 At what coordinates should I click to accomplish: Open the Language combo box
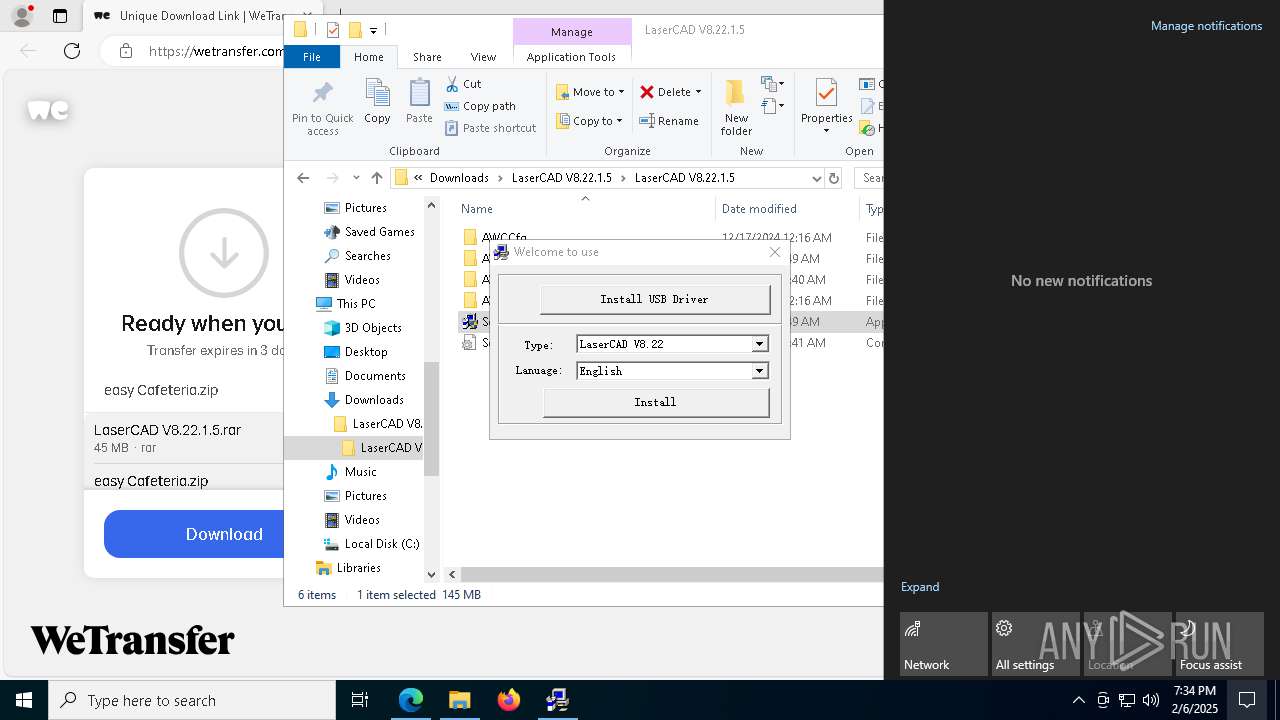pos(759,371)
